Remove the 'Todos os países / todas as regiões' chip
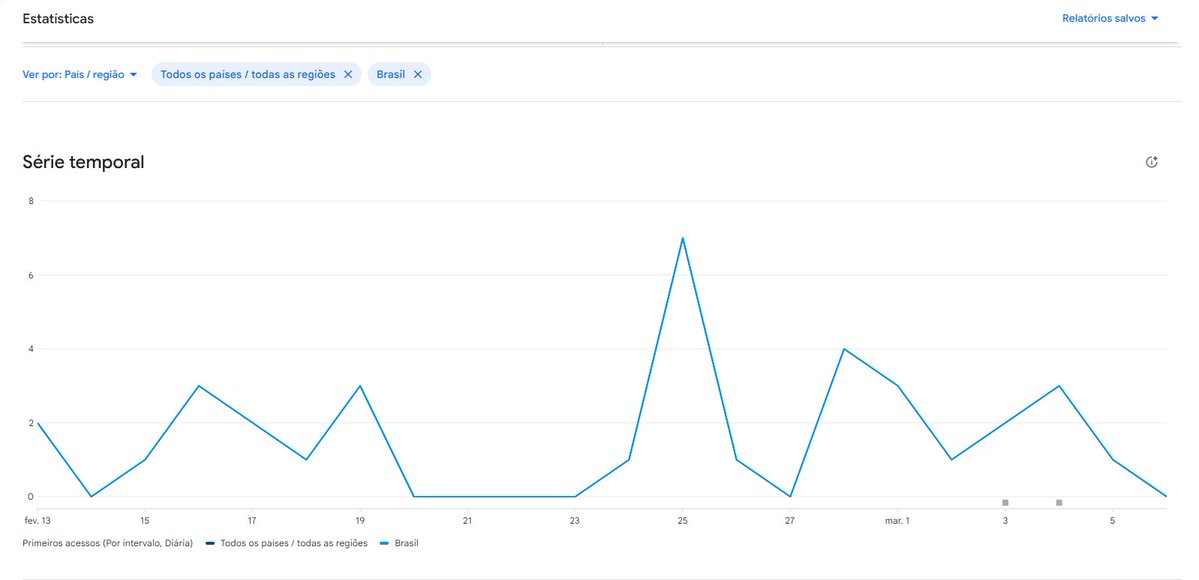Viewport: 1199px width, 580px height. pos(348,75)
